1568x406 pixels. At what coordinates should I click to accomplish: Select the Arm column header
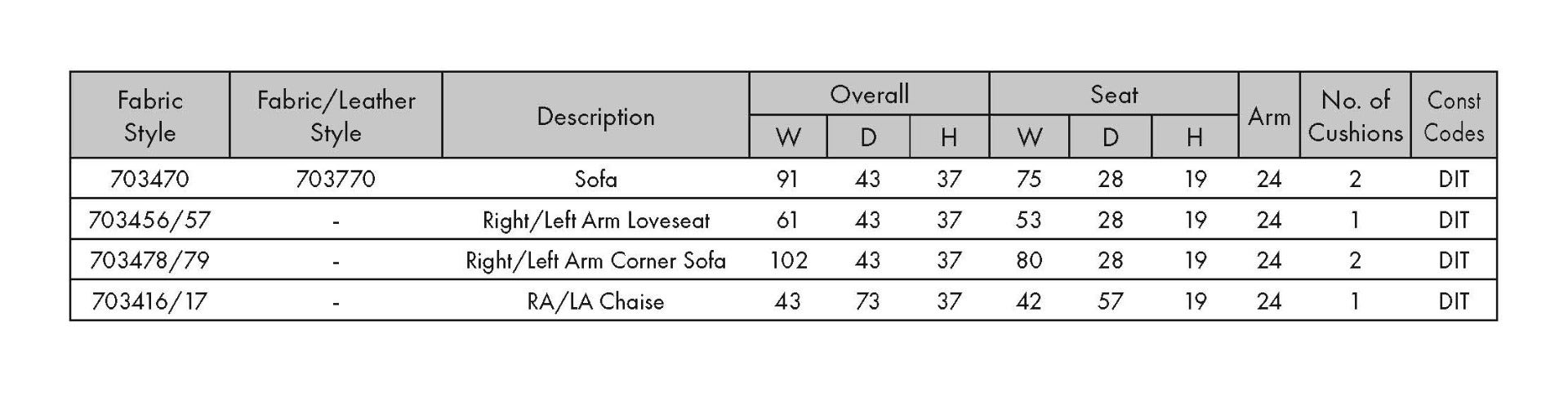pyautogui.click(x=1269, y=117)
